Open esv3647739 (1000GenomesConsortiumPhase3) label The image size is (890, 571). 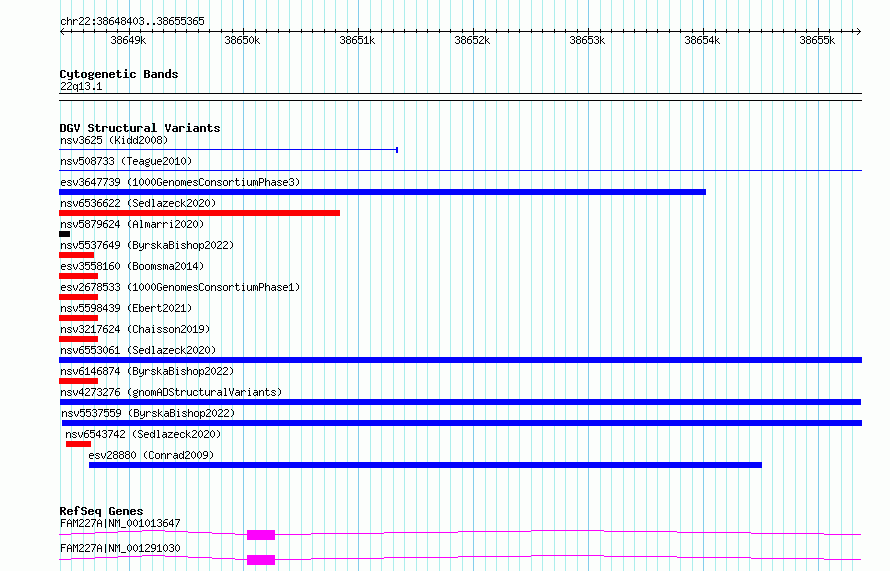180,182
